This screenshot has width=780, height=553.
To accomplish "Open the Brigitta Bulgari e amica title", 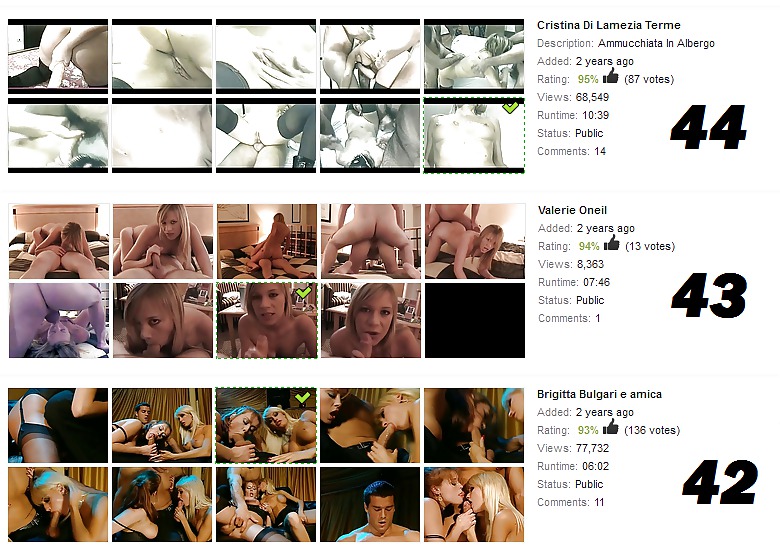I will [599, 394].
